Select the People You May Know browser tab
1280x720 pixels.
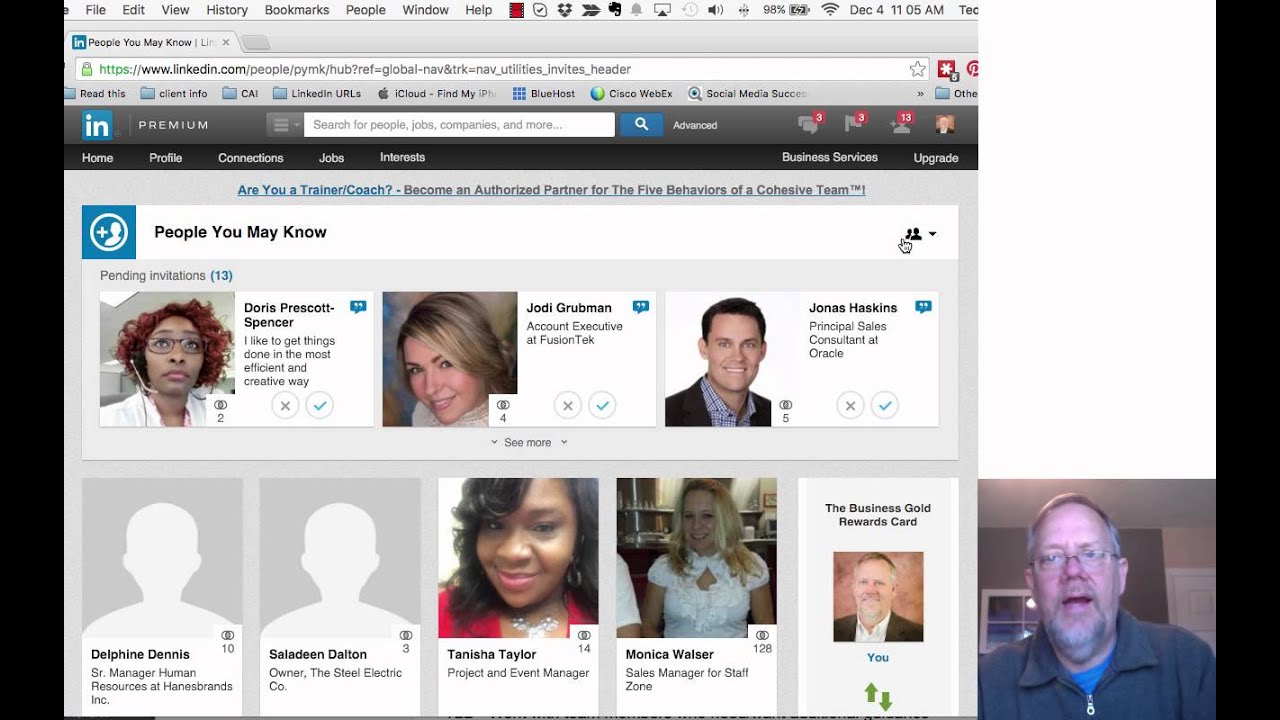(152, 42)
